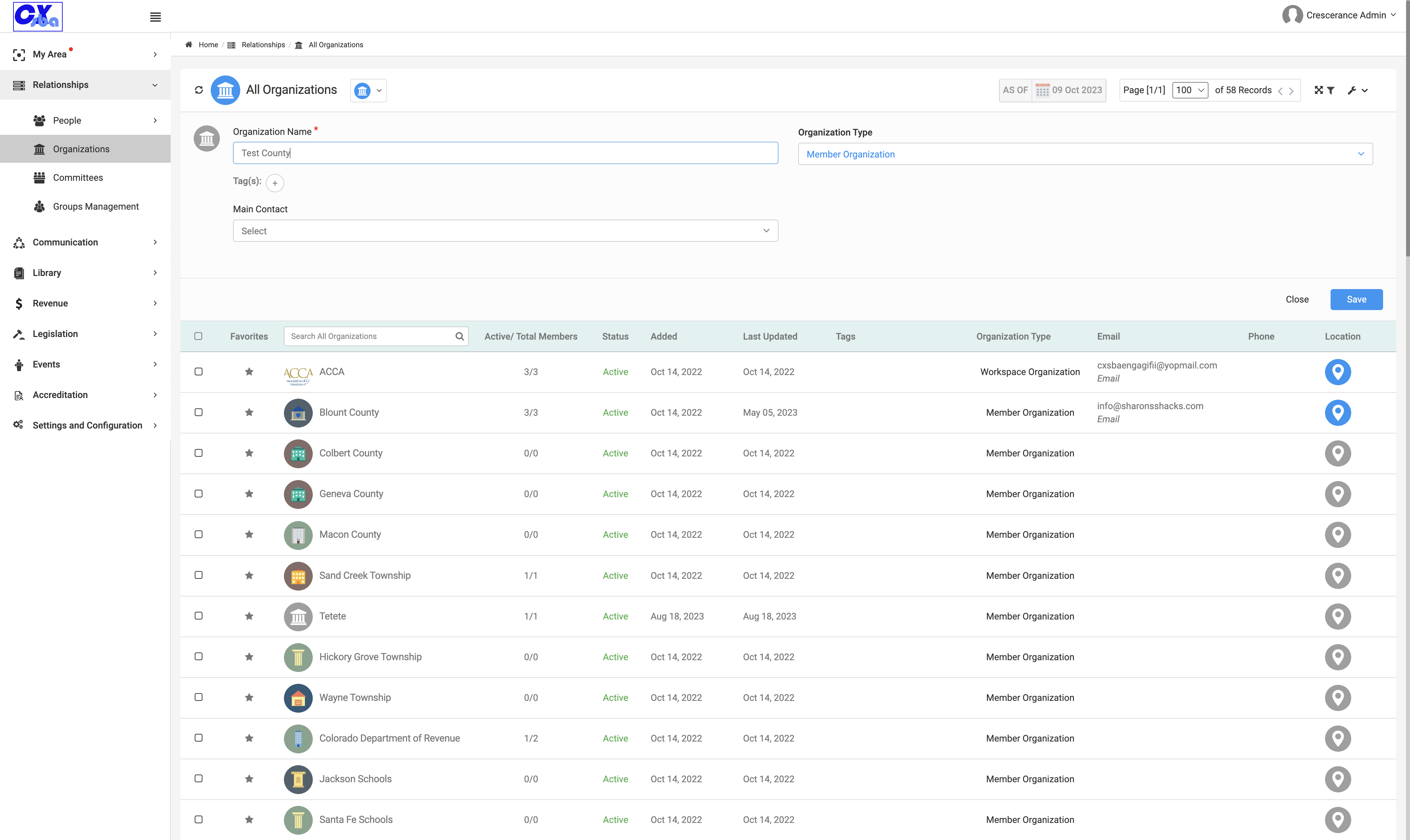
Task: Collapse the Relationships sidebar section
Action: pos(85,85)
